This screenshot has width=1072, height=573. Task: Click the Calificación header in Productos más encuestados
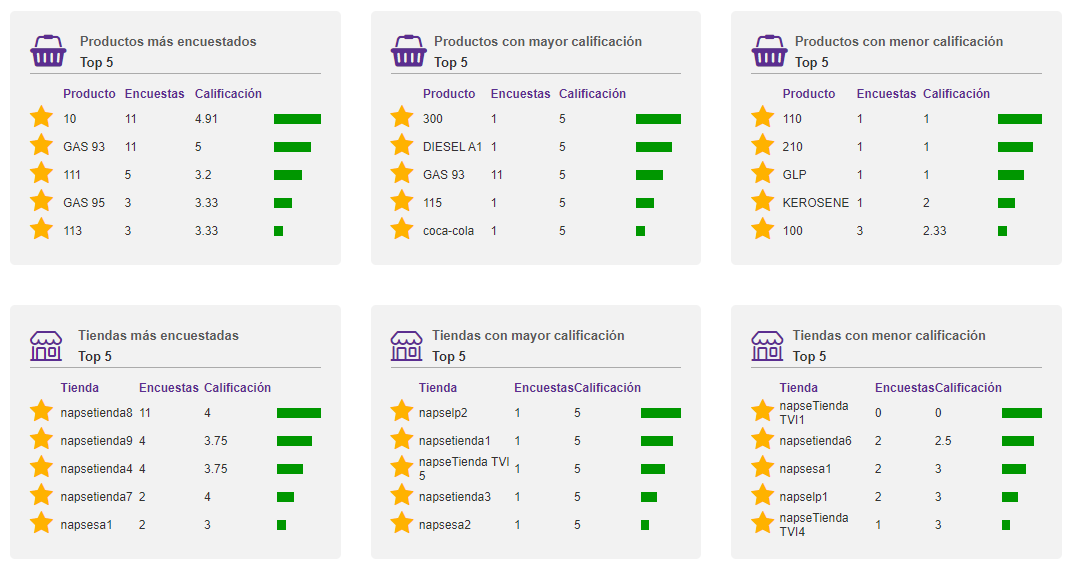pos(228,94)
